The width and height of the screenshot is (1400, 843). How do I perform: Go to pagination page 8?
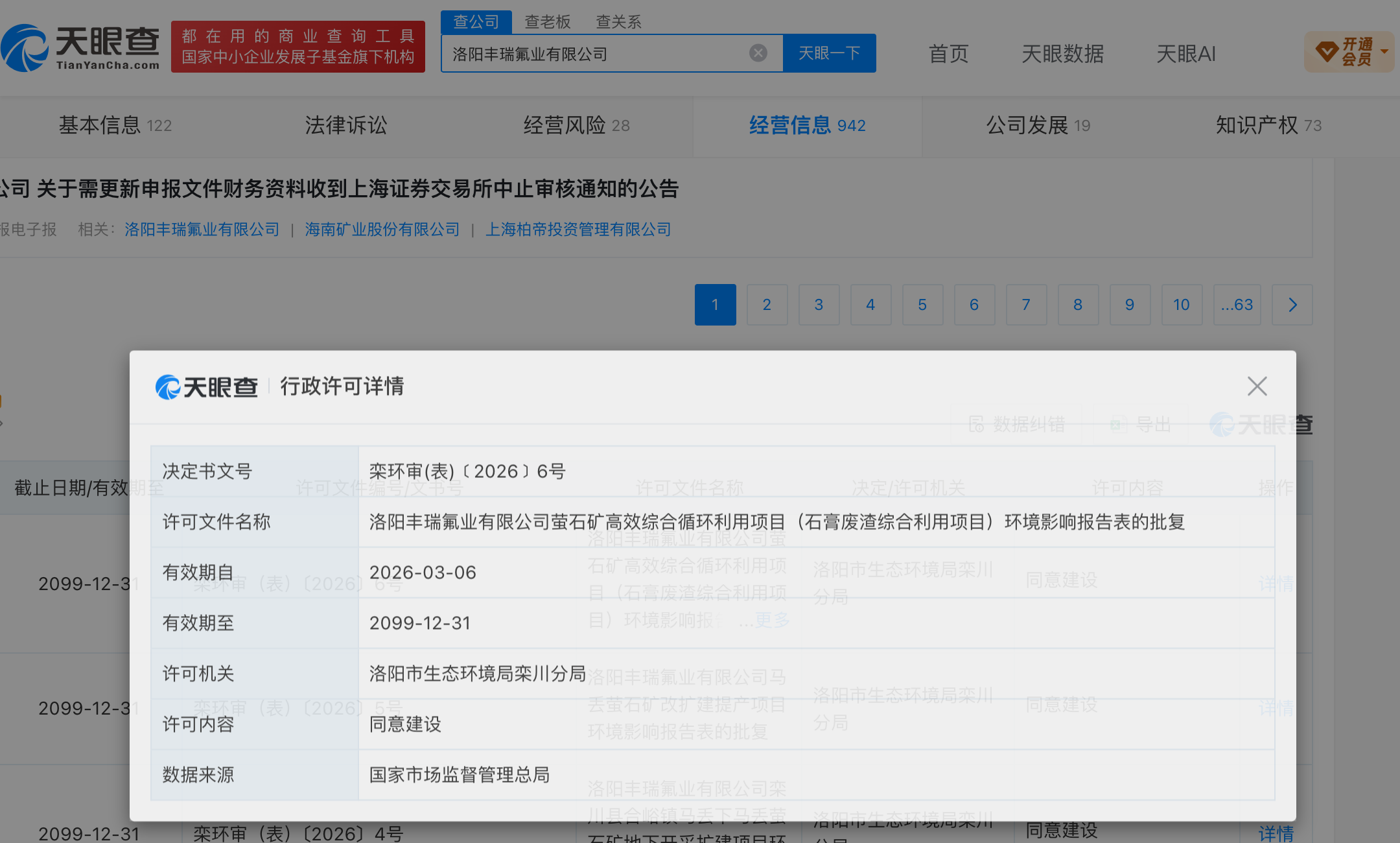(x=1078, y=305)
